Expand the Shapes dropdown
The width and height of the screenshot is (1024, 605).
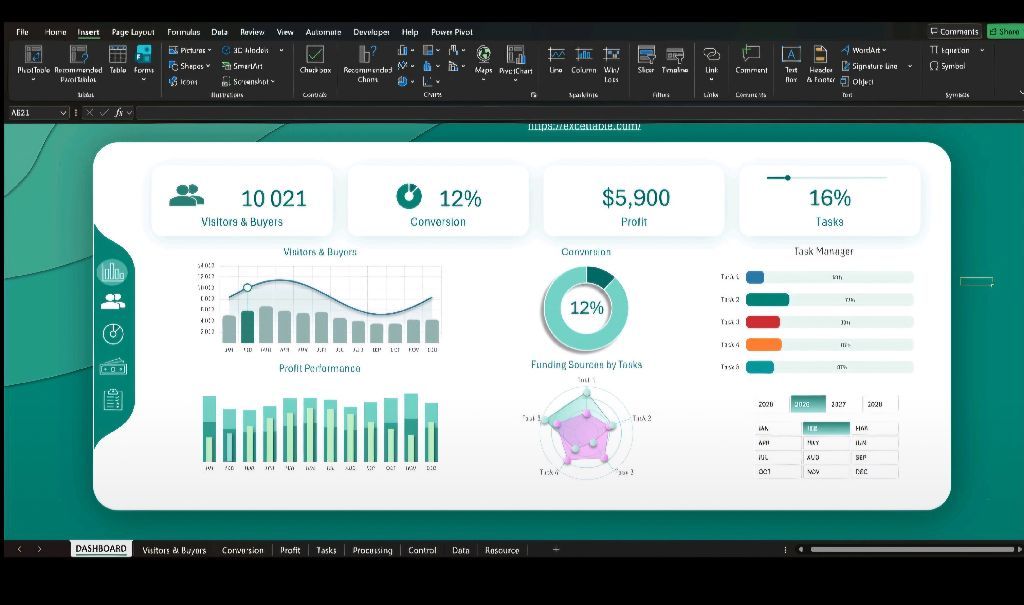point(190,66)
